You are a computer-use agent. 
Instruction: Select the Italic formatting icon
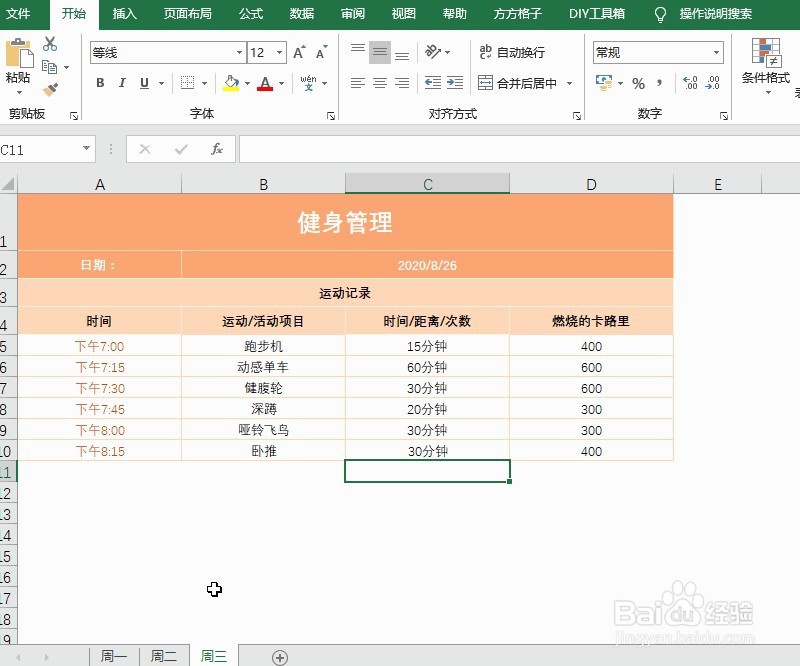(x=122, y=82)
